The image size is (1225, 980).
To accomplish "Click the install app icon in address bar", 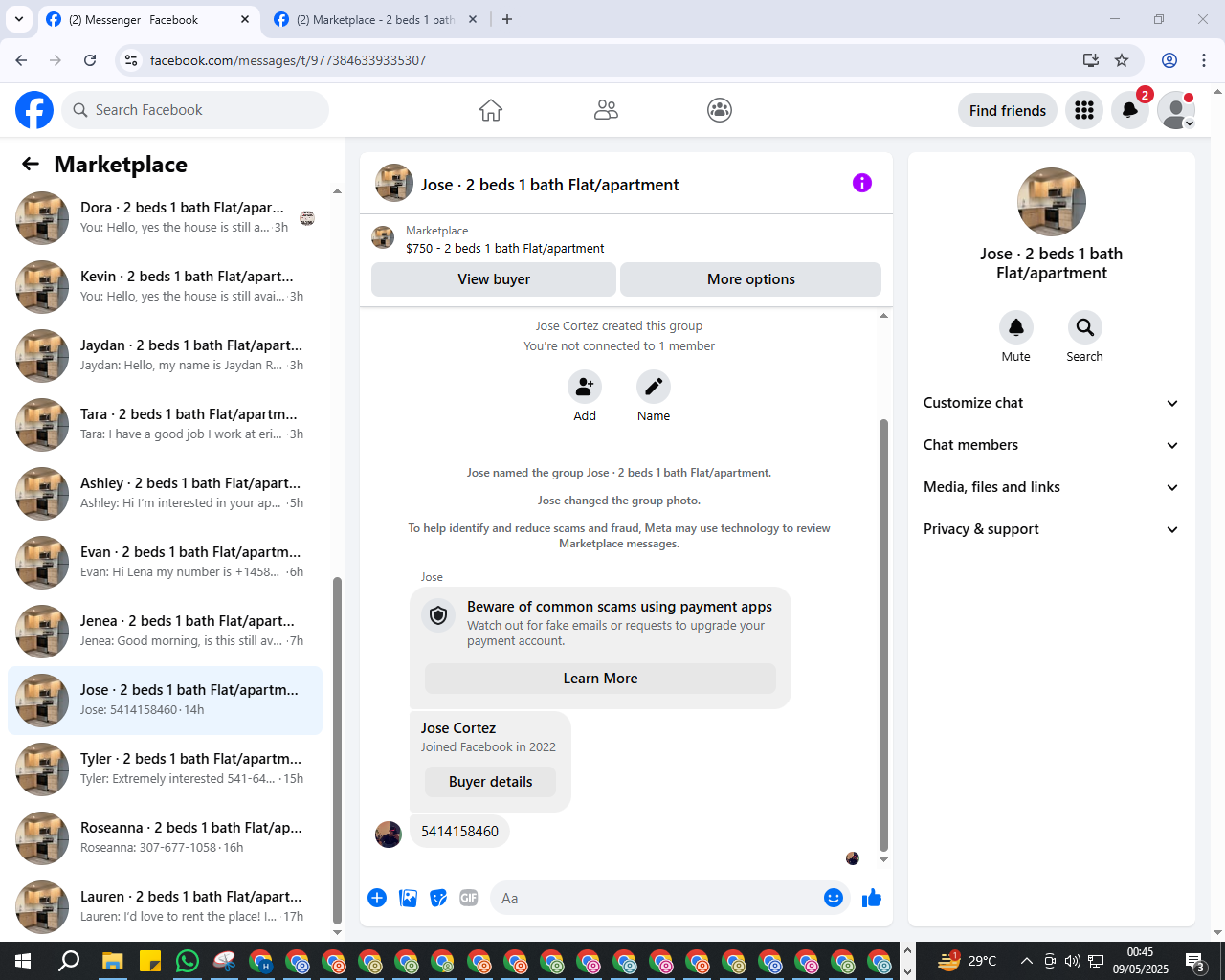I will click(1090, 60).
